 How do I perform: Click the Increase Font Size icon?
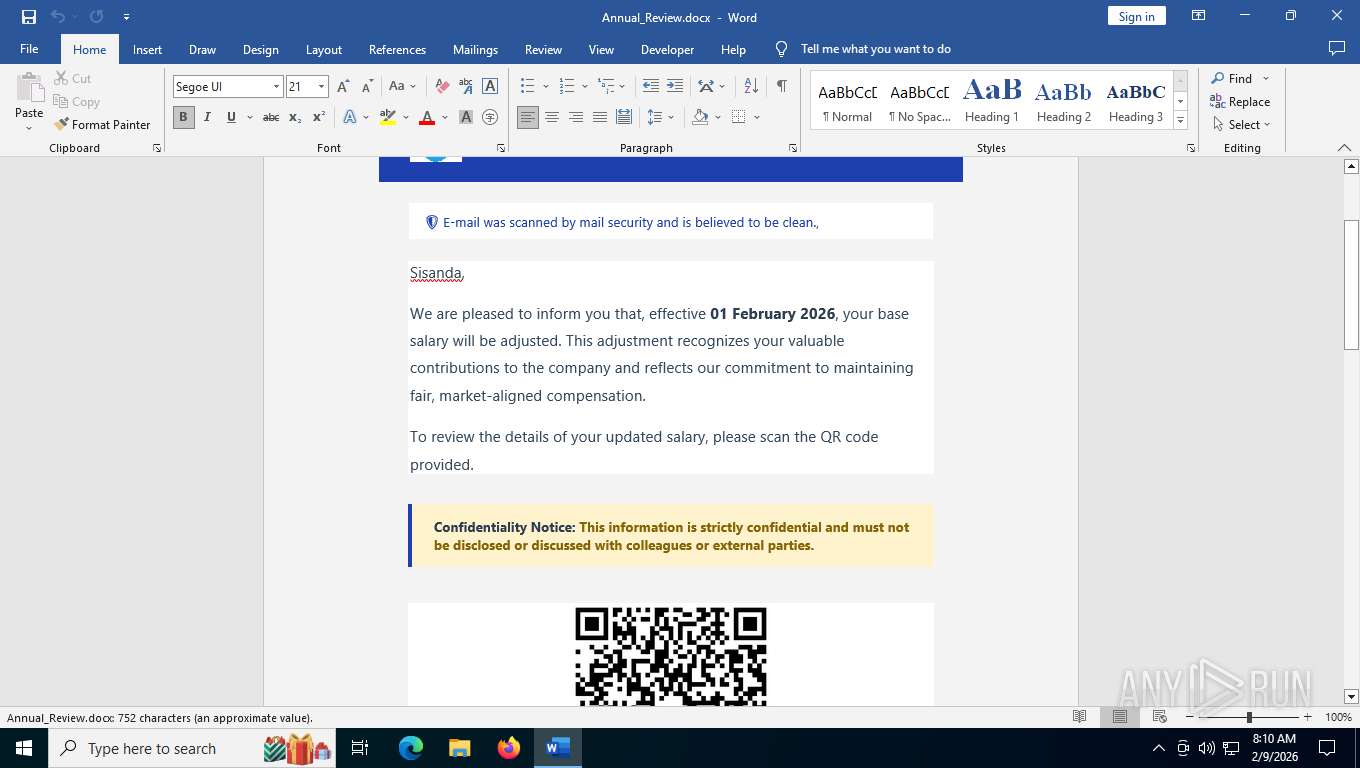[343, 86]
